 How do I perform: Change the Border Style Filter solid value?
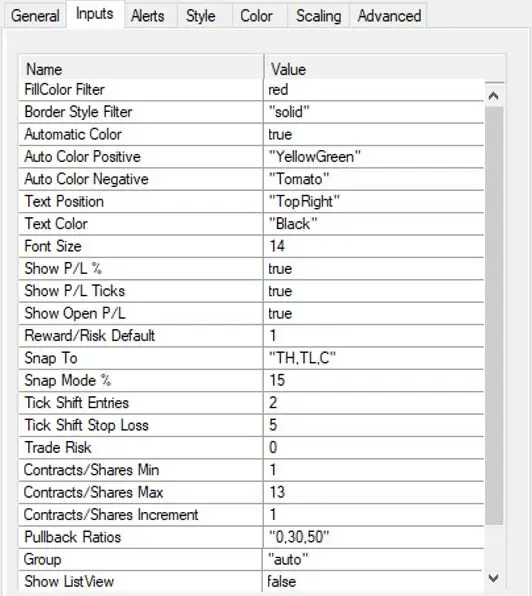pos(374,112)
